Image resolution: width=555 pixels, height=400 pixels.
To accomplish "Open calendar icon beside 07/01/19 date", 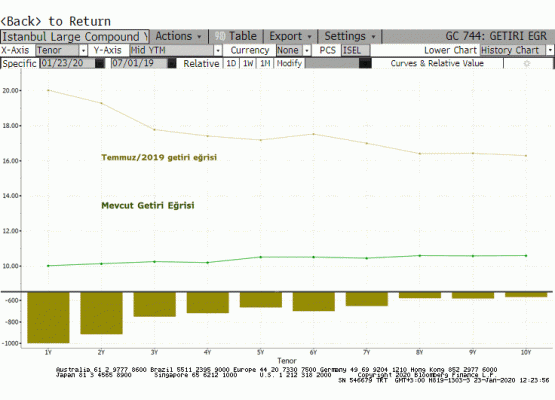I will [172, 63].
